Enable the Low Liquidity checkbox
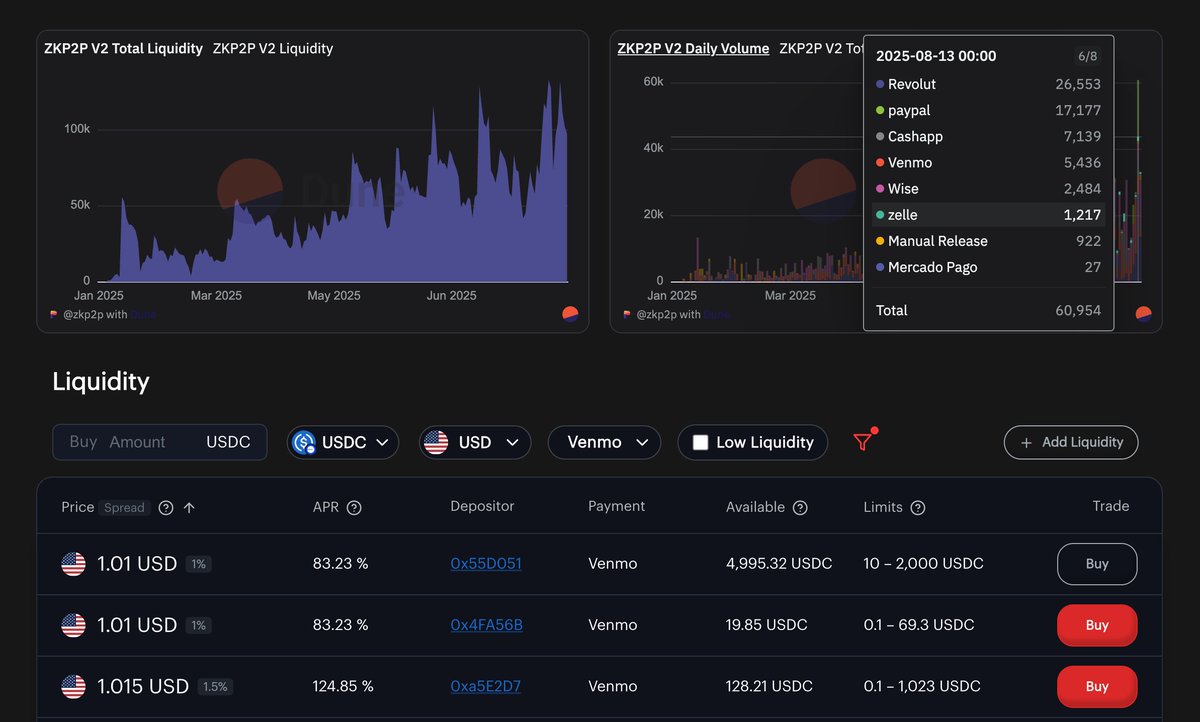This screenshot has height=722, width=1200. pos(701,442)
